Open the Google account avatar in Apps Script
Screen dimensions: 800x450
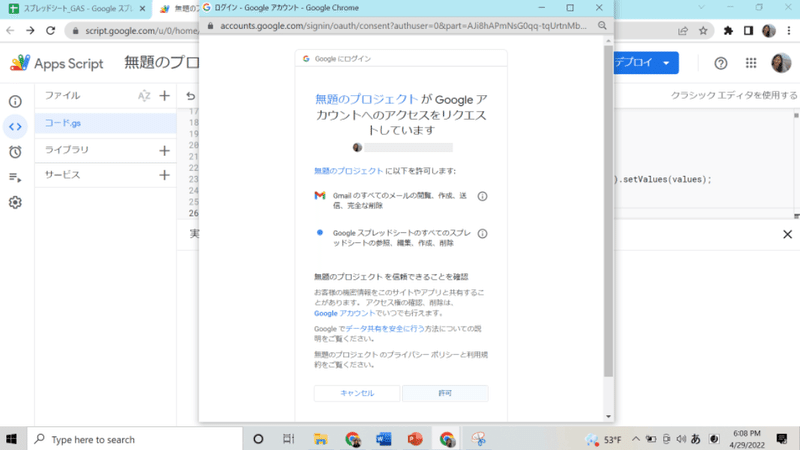click(781, 63)
